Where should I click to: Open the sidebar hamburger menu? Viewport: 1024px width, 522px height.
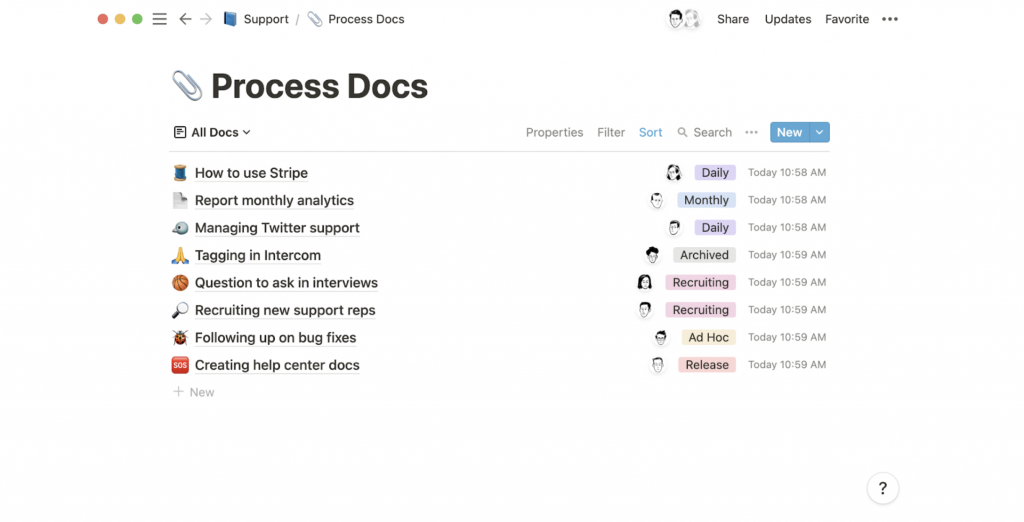click(x=159, y=19)
